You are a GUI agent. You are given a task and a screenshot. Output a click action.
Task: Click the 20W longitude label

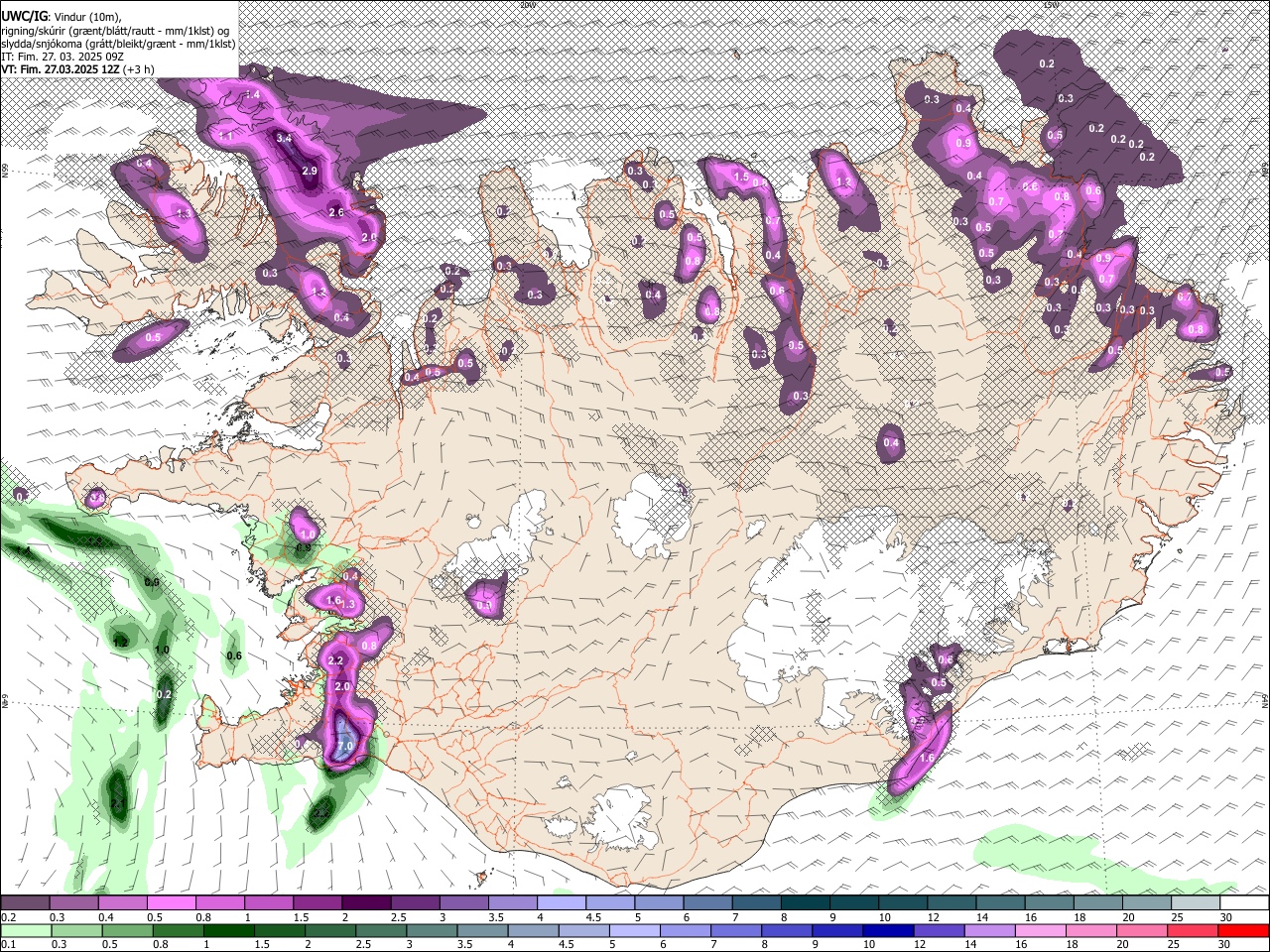(528, 5)
